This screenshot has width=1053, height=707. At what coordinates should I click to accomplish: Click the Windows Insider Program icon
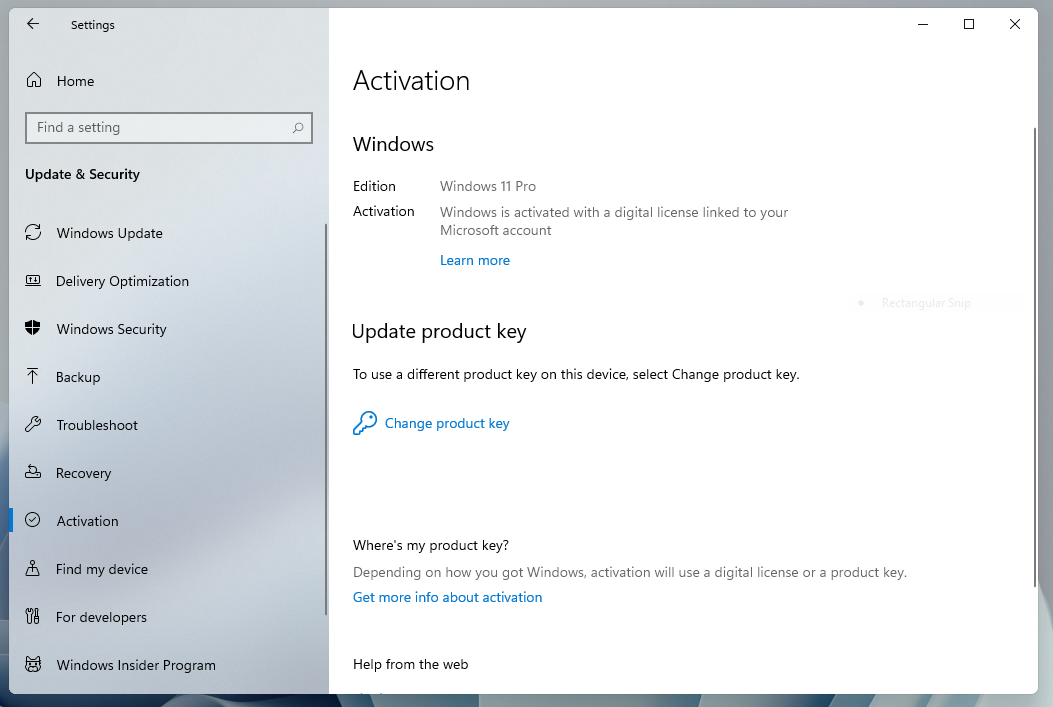click(x=33, y=664)
